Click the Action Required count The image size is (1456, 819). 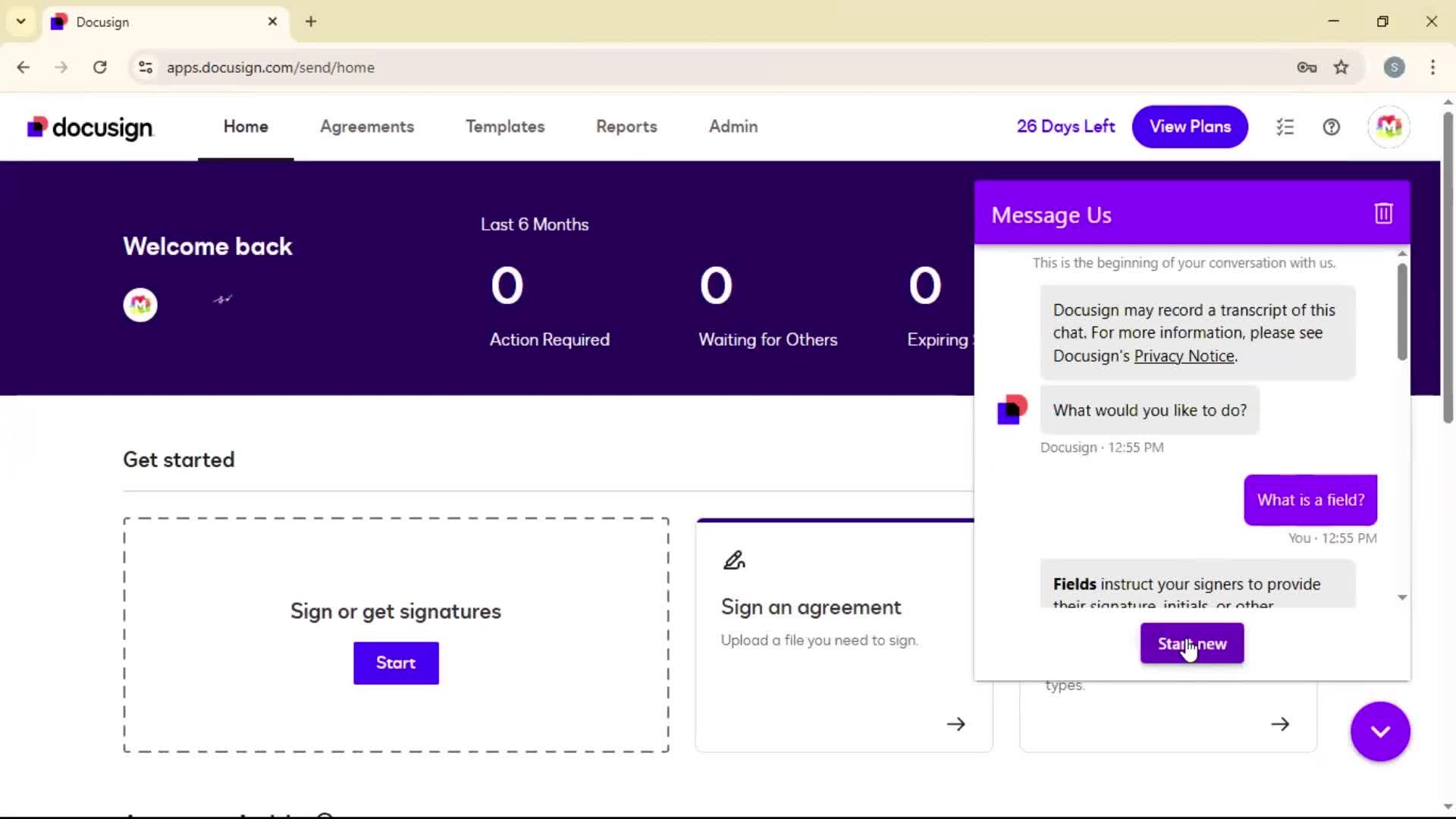point(507,286)
